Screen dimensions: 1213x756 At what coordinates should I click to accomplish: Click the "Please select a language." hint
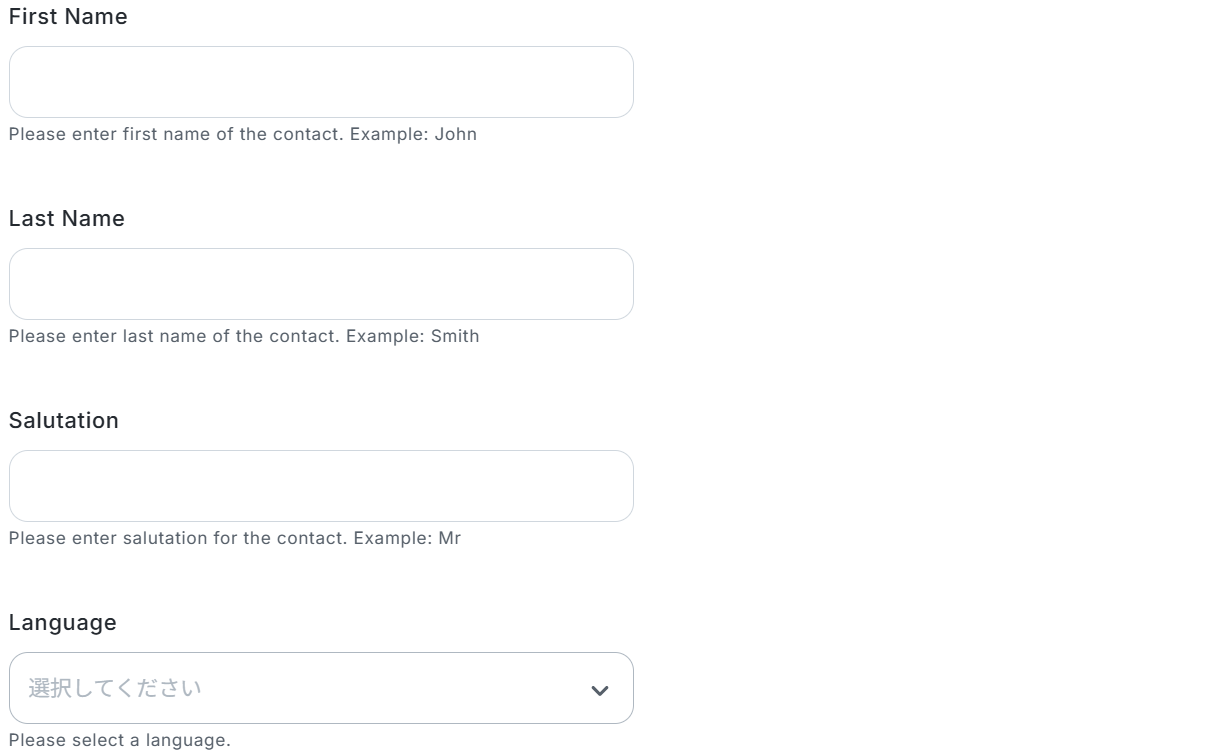(120, 741)
